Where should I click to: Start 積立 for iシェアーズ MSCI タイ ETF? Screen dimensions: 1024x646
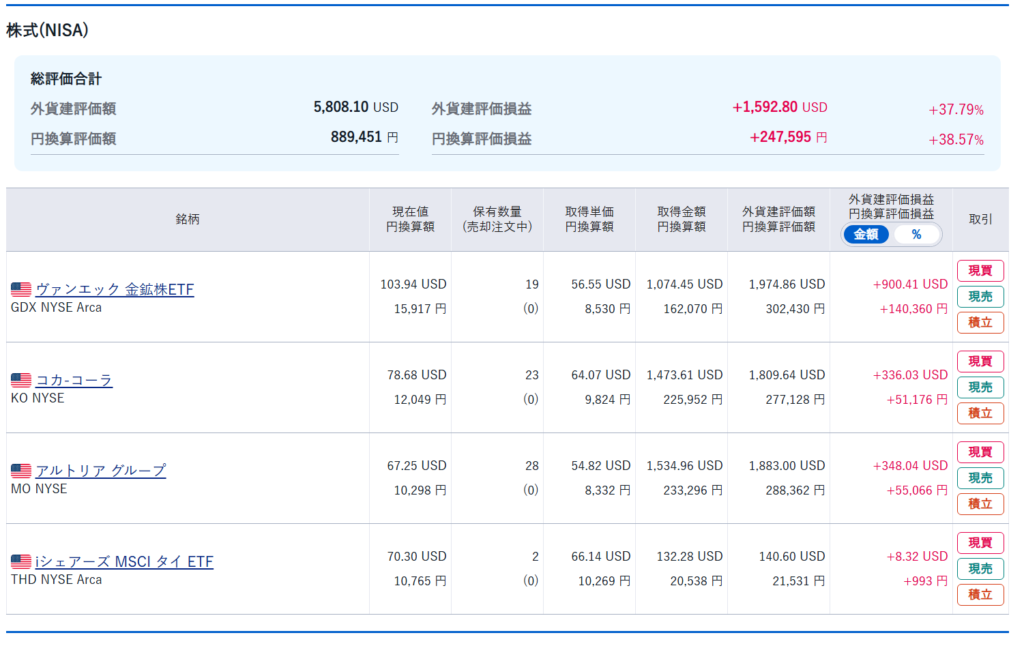(980, 595)
